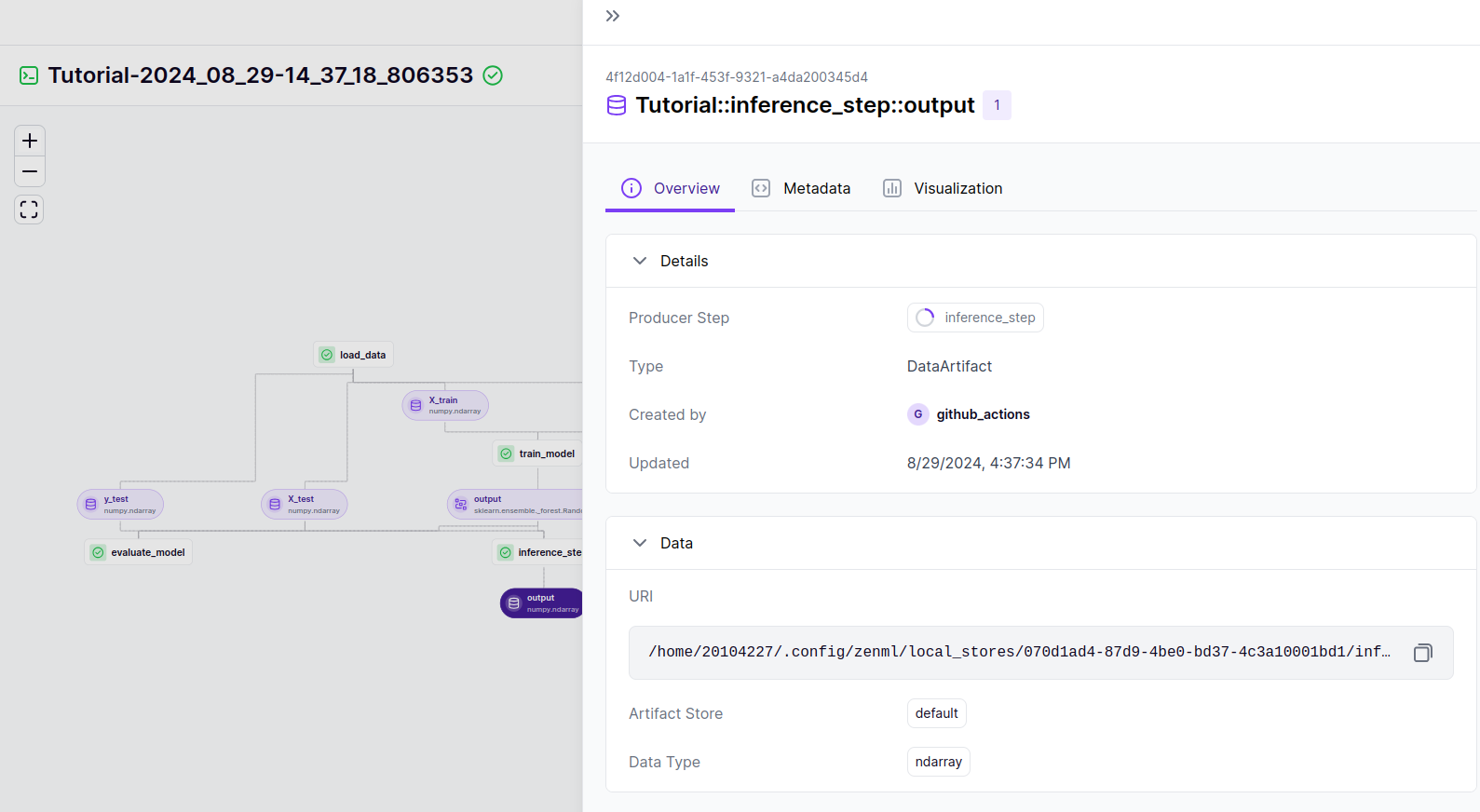Zoom out of the pipeline graph
Screen dimensions: 1480x812
(x=30, y=172)
